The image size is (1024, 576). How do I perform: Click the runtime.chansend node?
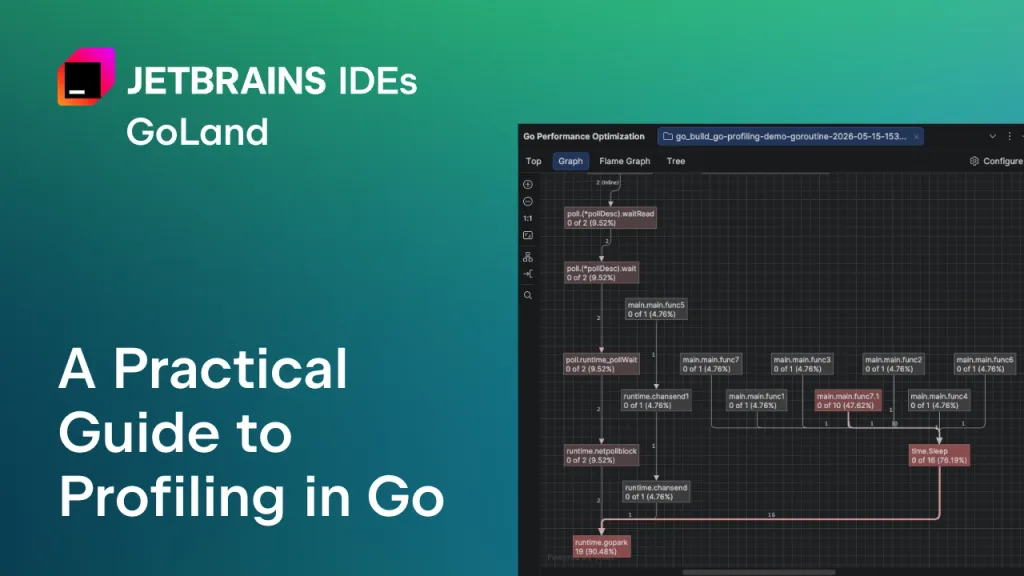(656, 492)
